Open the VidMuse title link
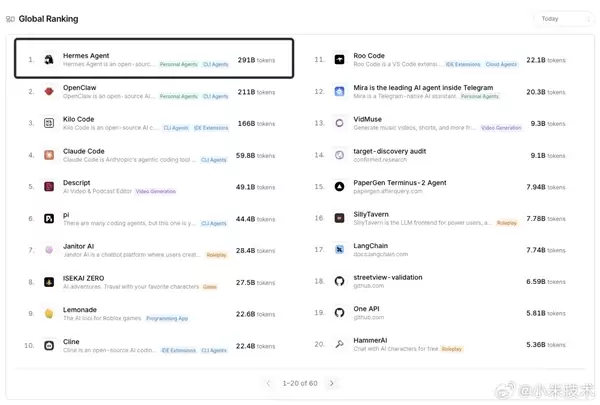Viewport: 600px width, 405px height. click(x=367, y=119)
